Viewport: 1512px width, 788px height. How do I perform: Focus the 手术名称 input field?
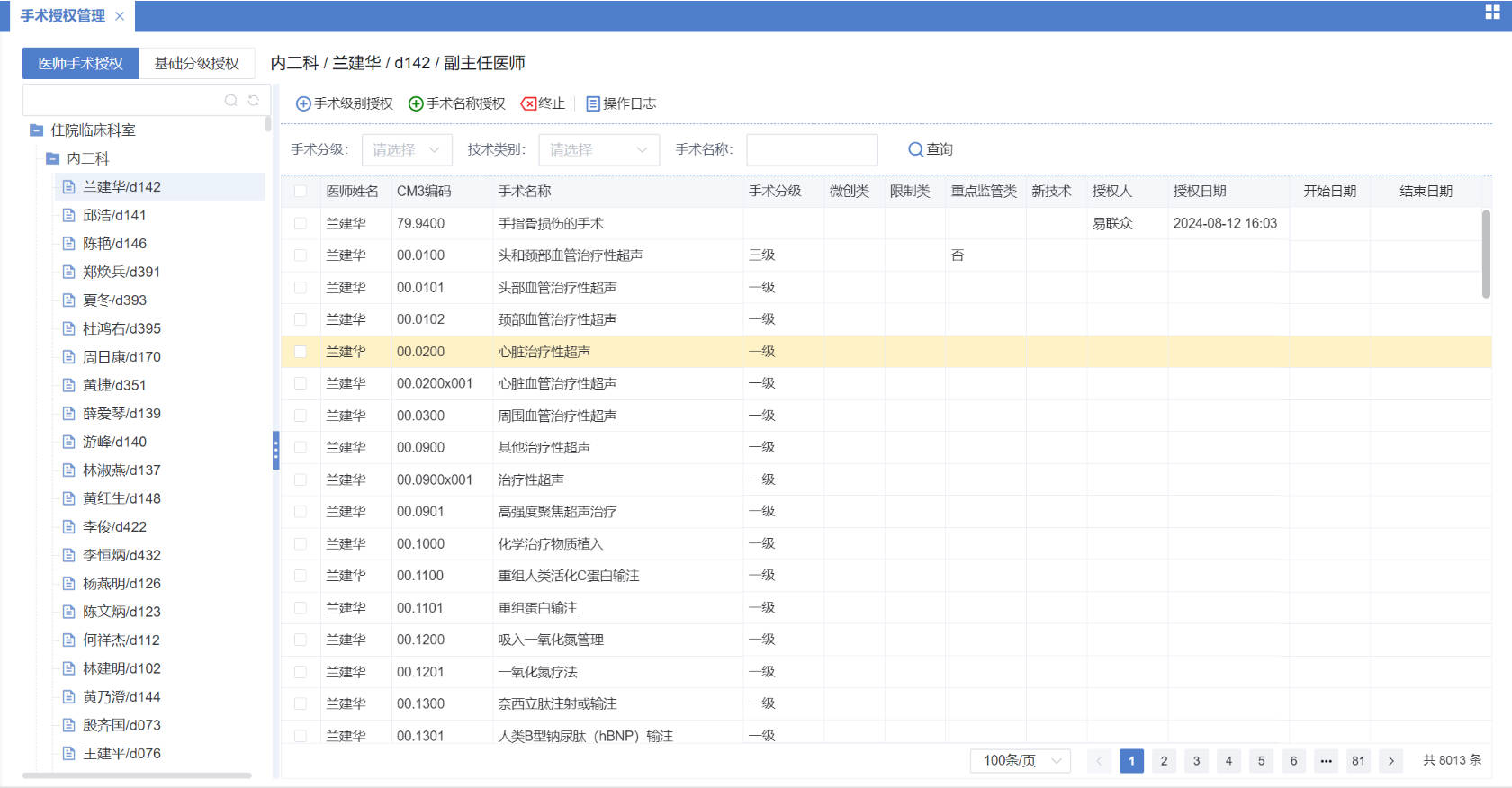(812, 149)
